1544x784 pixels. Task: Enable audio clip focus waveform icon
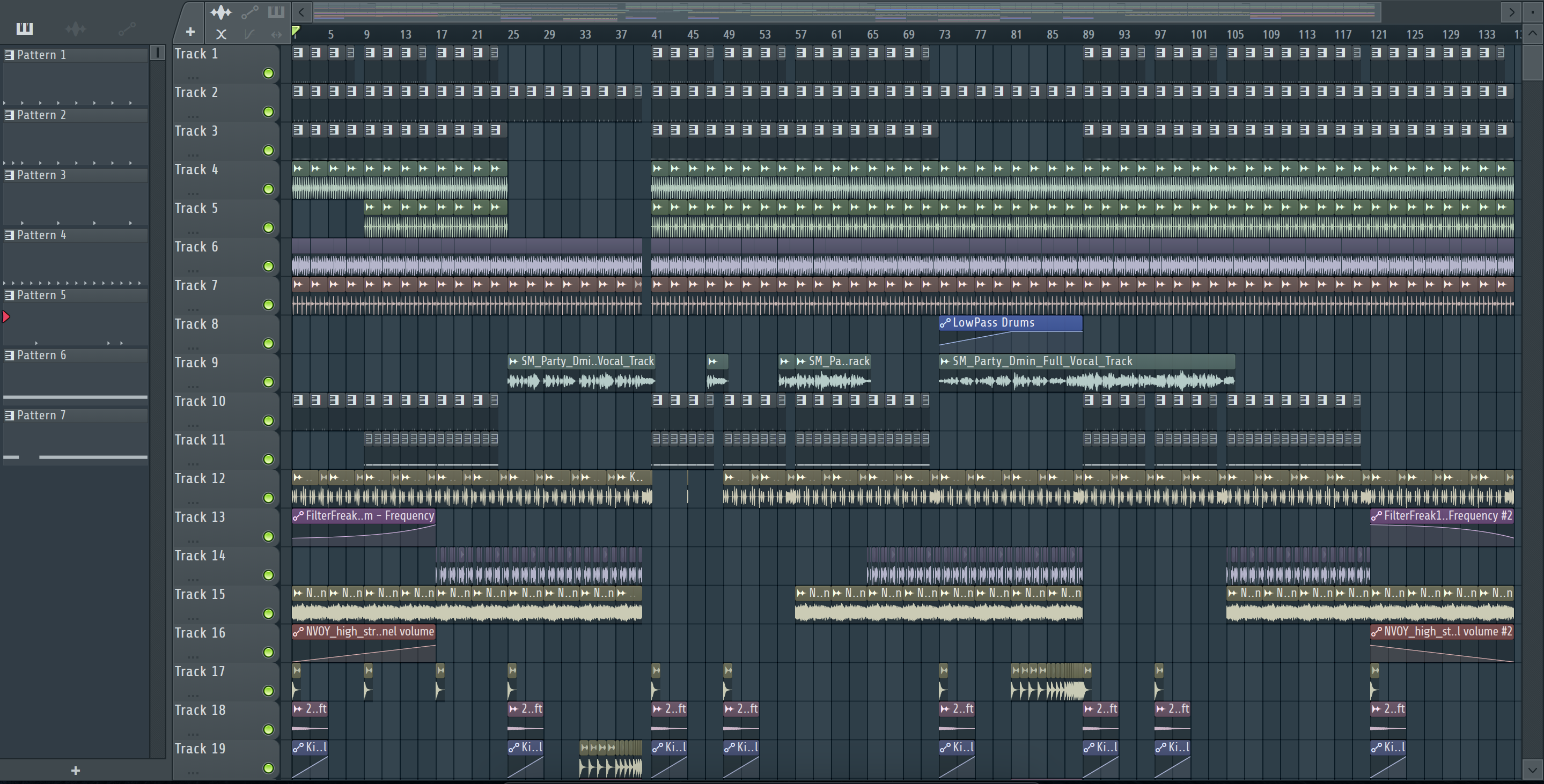click(220, 12)
